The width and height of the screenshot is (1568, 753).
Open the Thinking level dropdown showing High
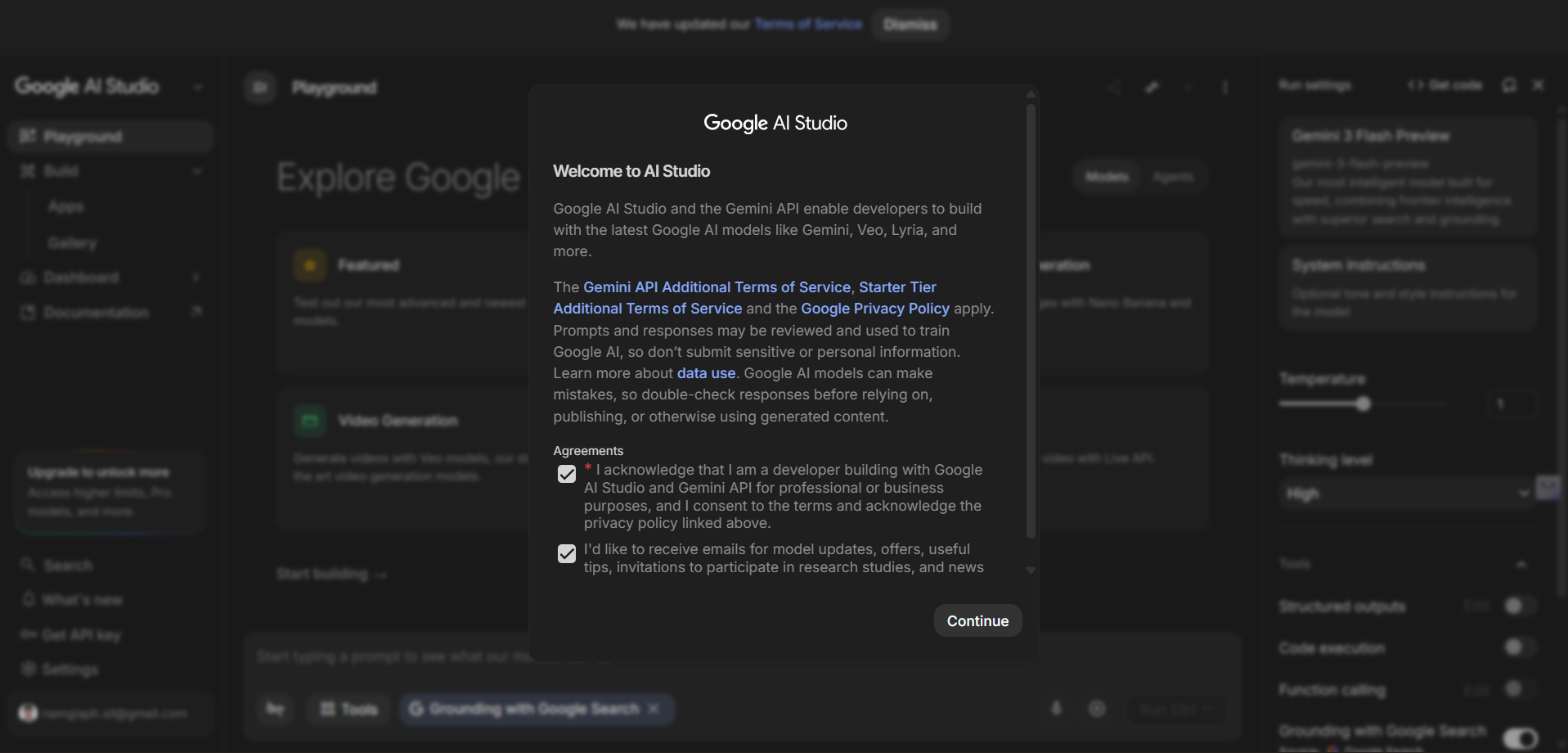(x=1407, y=494)
